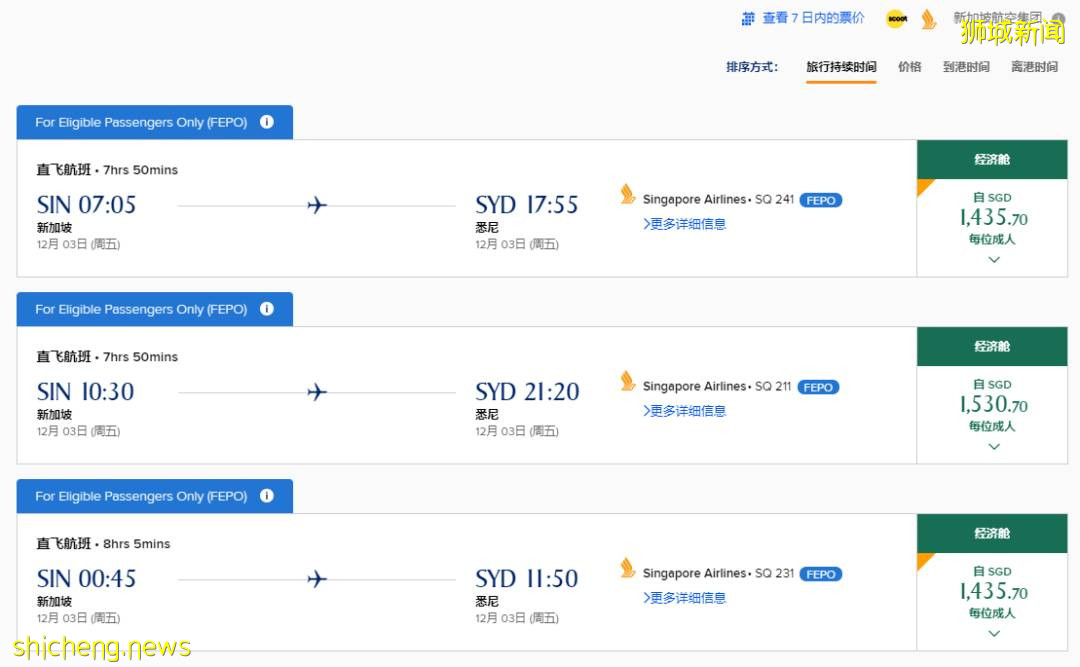Expand fare chevron for SQ 231 economy
The width and height of the screenshot is (1080, 667).
click(993, 634)
